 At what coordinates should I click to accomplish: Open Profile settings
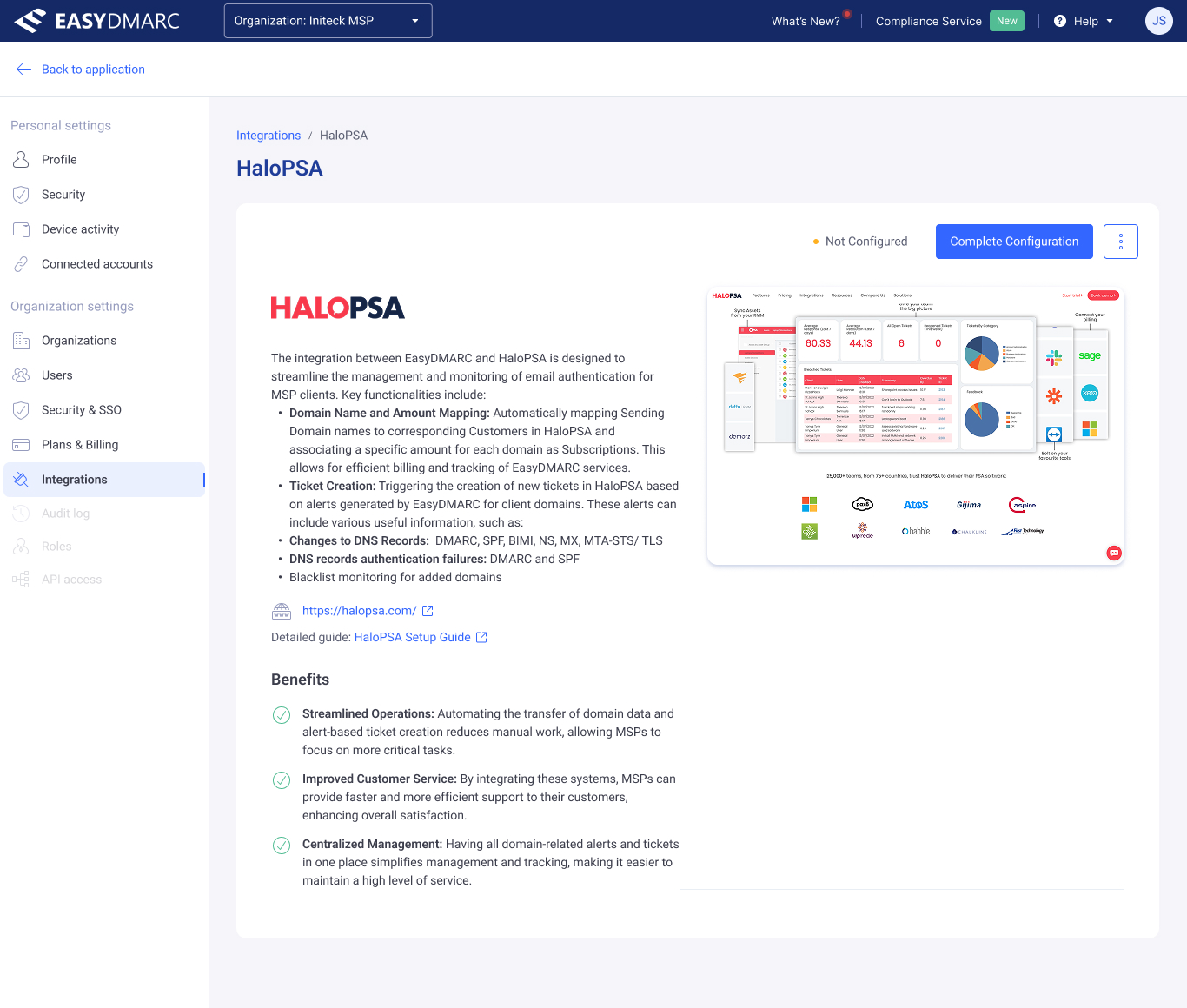[x=59, y=160]
